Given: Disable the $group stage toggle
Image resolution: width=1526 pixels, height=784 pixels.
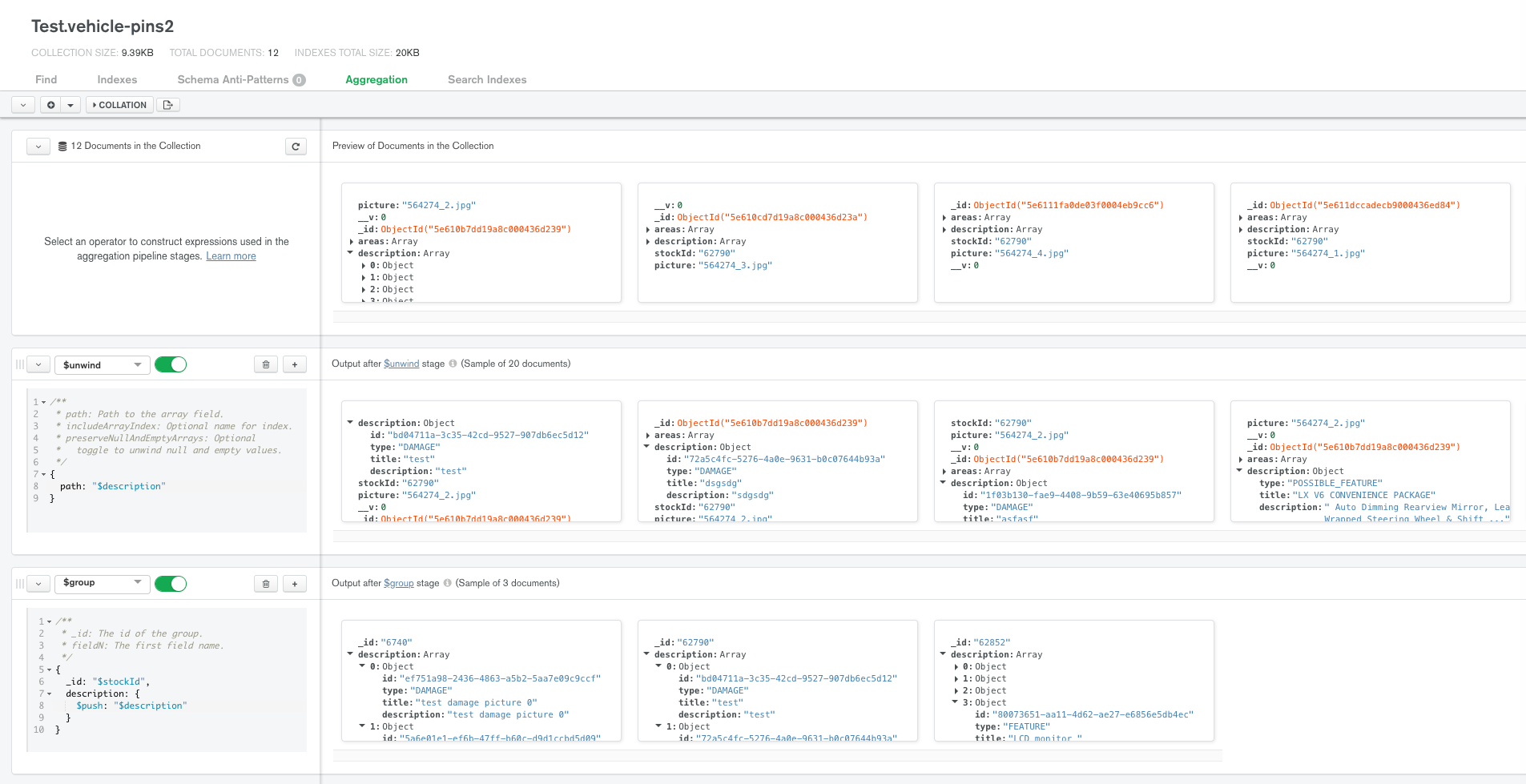Looking at the screenshot, I should (171, 584).
